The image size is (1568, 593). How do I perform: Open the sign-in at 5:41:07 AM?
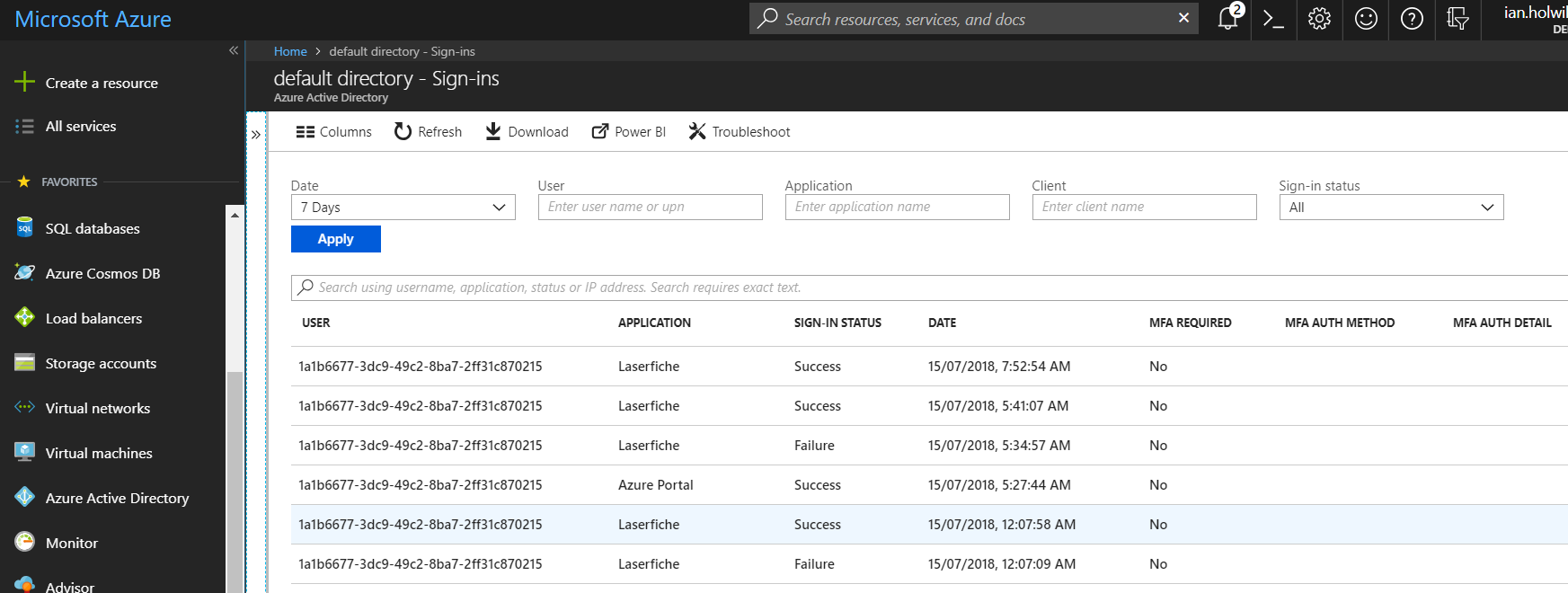pos(929,406)
